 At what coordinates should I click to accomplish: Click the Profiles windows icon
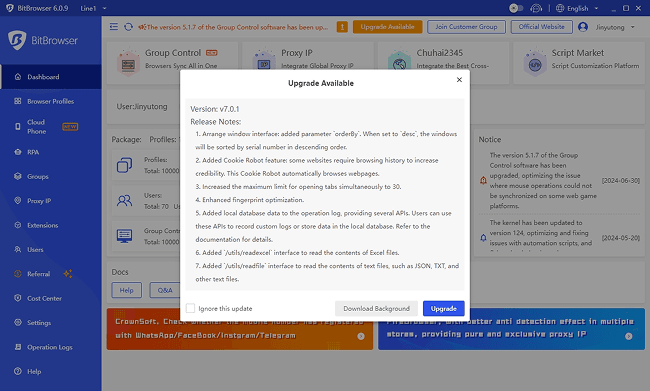124,165
